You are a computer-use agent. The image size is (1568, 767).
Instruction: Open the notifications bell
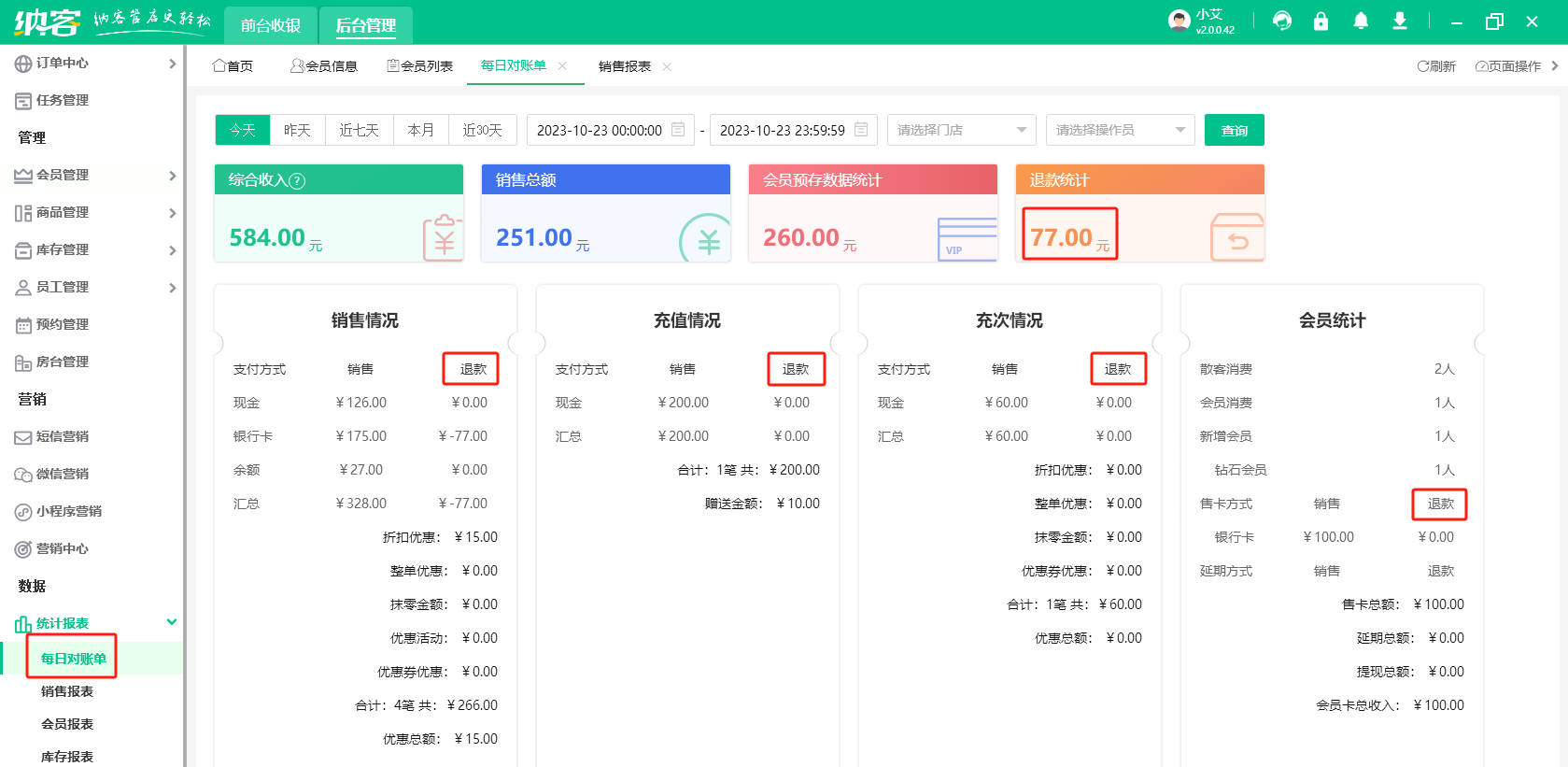click(x=1361, y=21)
